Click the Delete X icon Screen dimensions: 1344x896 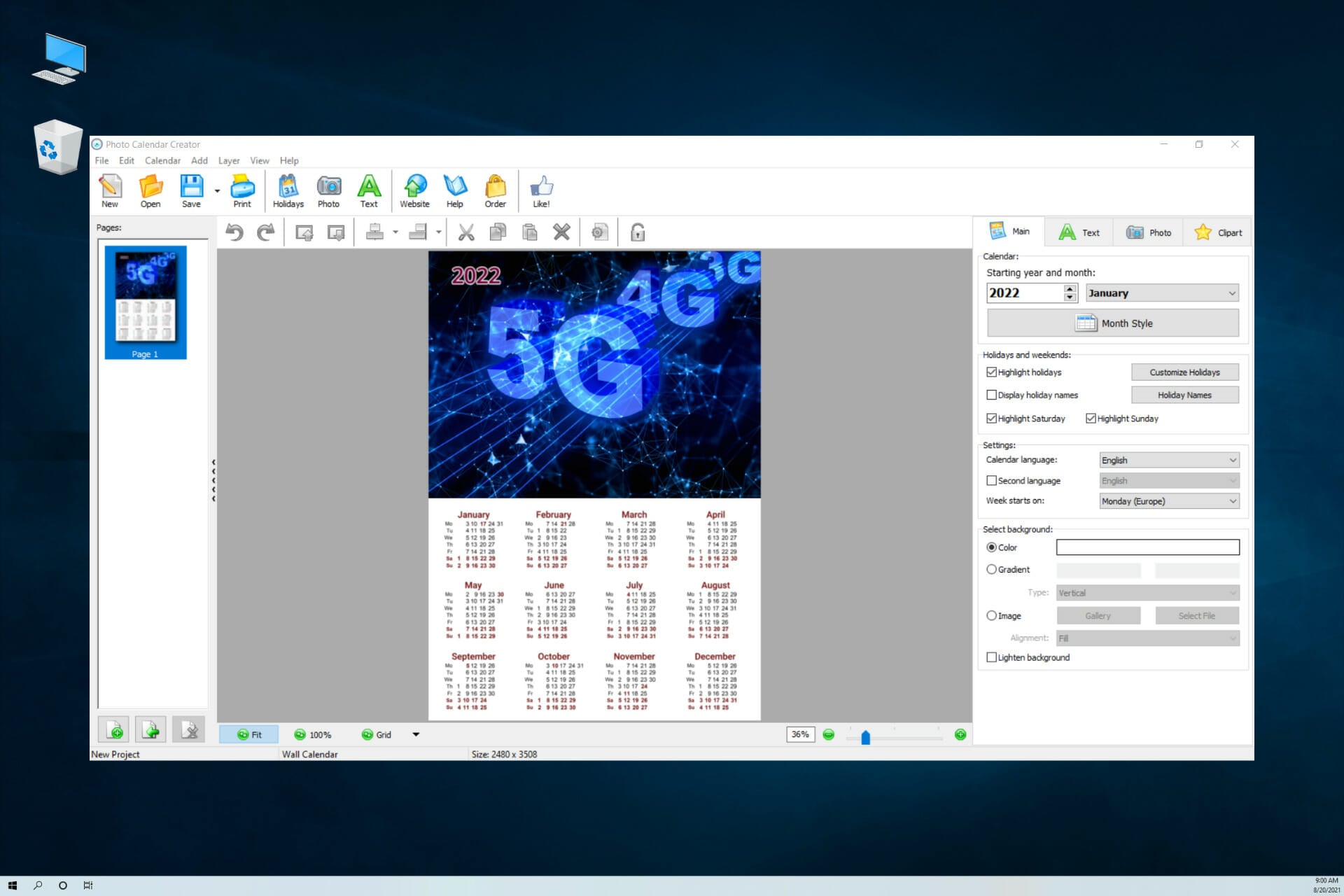(561, 232)
